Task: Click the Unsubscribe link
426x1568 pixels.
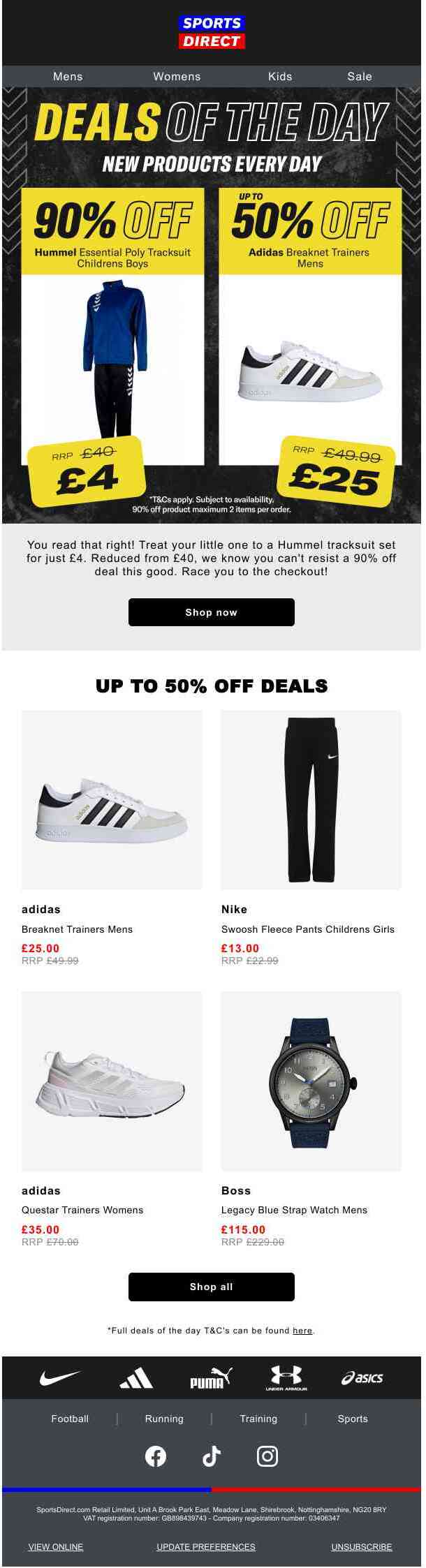Action: [362, 1546]
